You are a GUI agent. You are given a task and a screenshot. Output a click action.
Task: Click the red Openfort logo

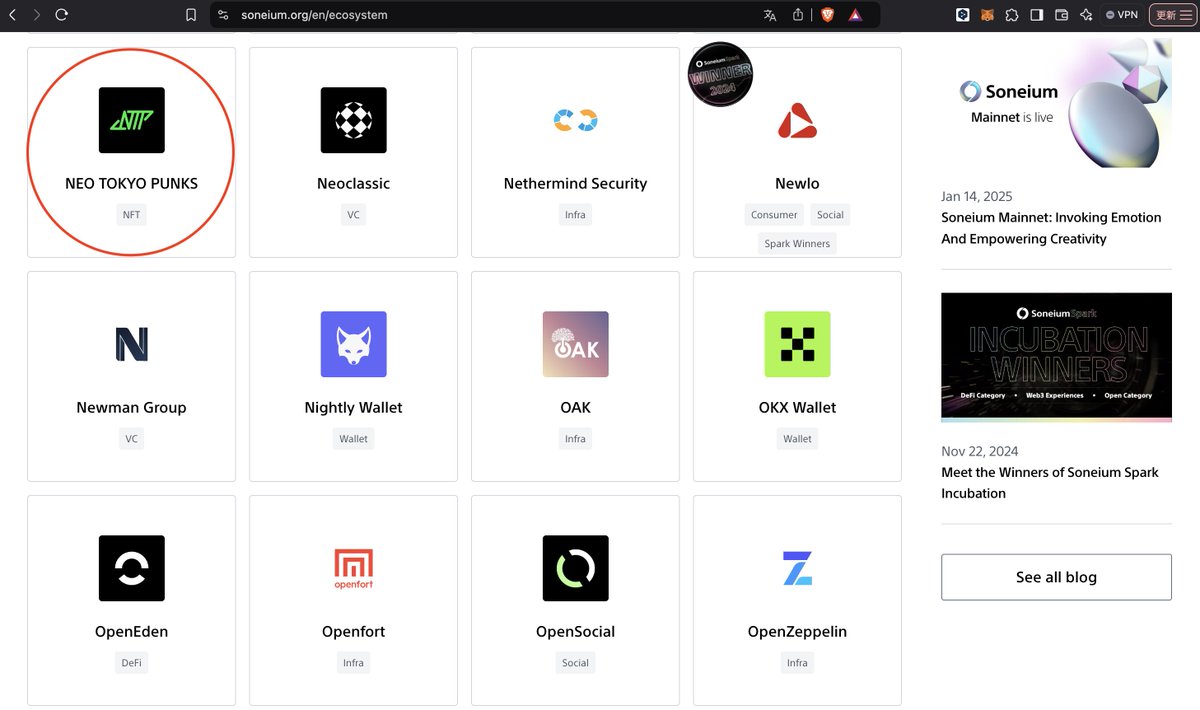[x=354, y=568]
